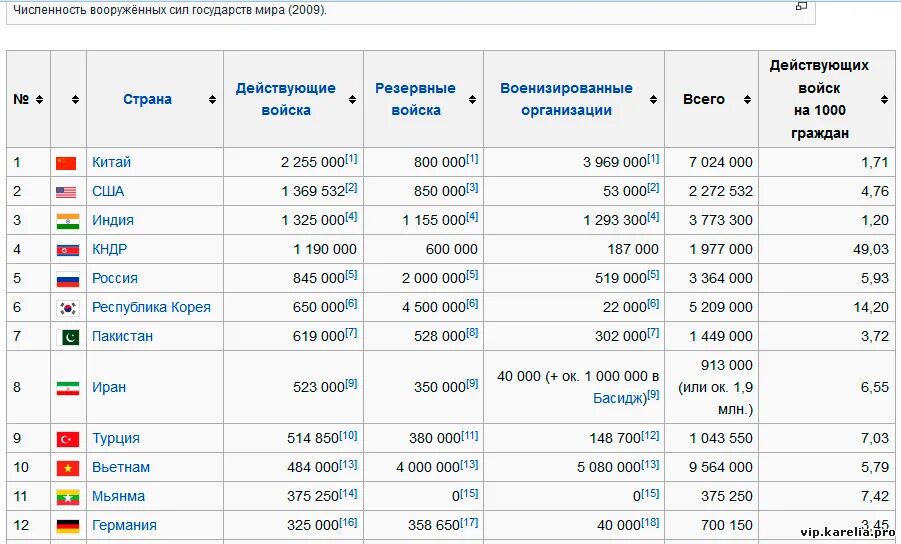Select the total value 9 564 000
901x544 pixels.
[x=721, y=468]
